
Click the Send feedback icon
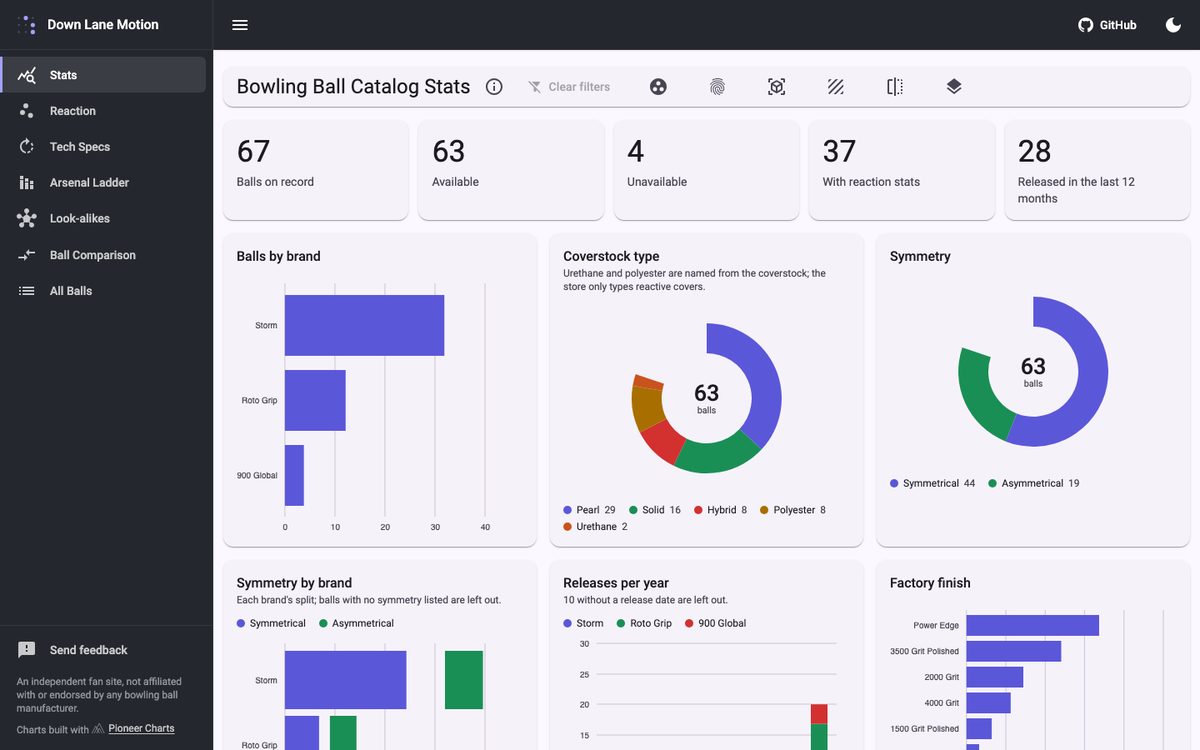27,650
